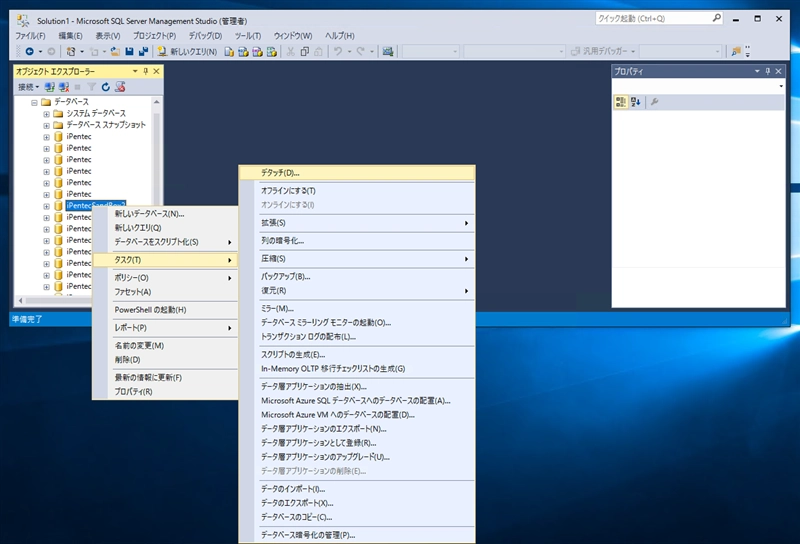Click the navigate backward toolbar icon
The height and width of the screenshot is (544, 800).
pyautogui.click(x=30, y=51)
